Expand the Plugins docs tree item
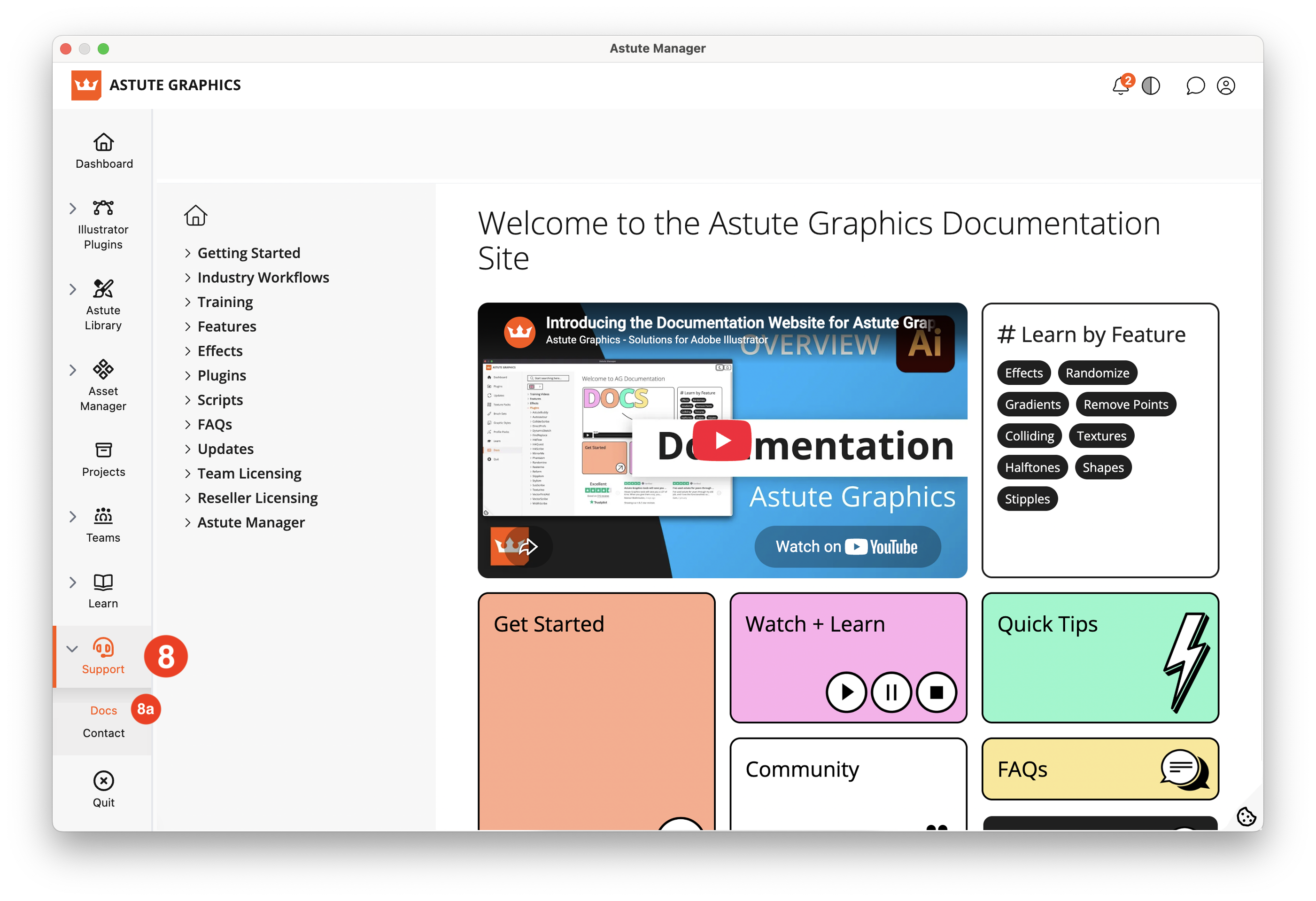This screenshot has height=901, width=1316. pos(215,375)
